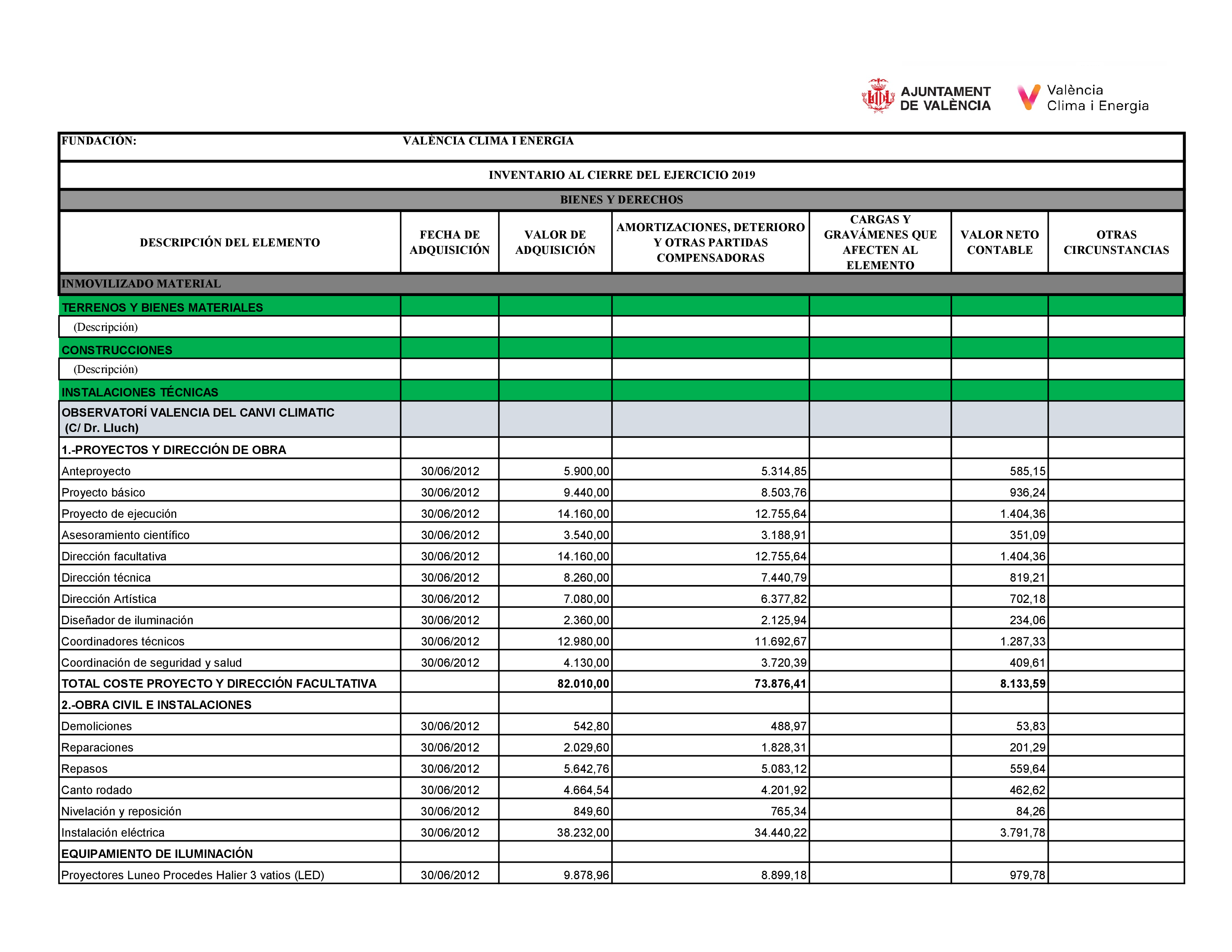Select the 'VALOR DE ADQUISICIÓN' column header

(555, 243)
